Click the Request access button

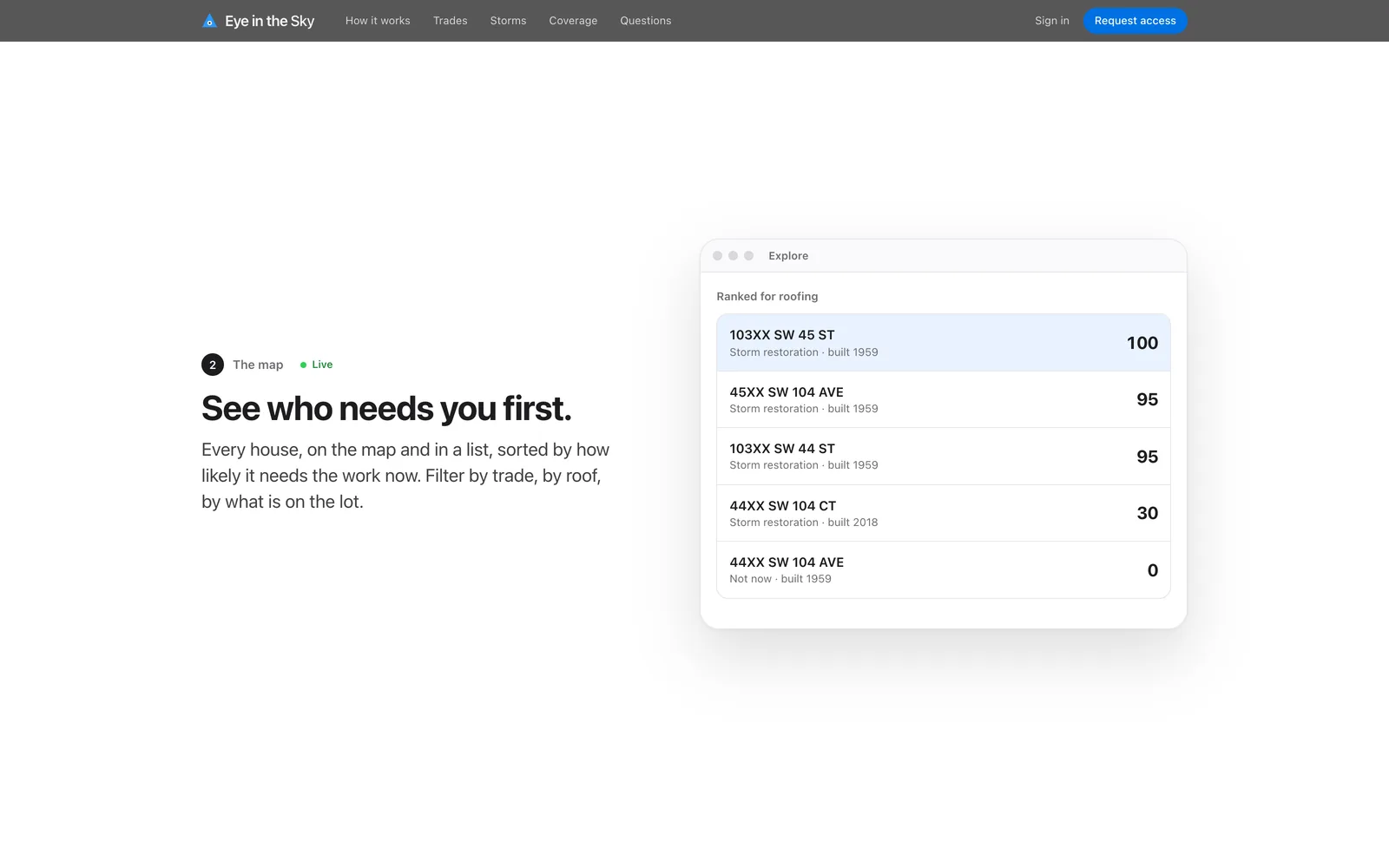tap(1135, 21)
